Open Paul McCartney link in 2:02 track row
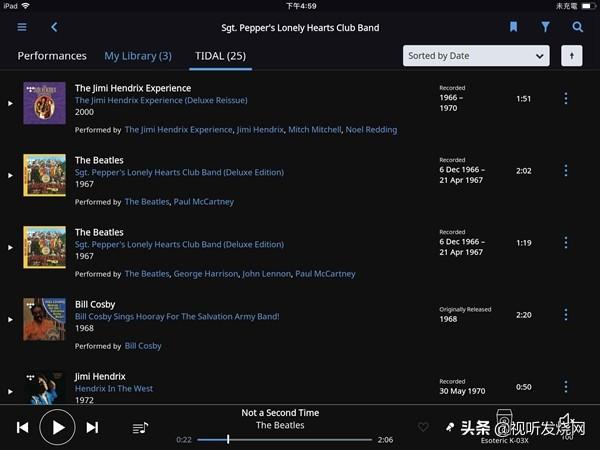This screenshot has height=450, width=600. [204, 202]
